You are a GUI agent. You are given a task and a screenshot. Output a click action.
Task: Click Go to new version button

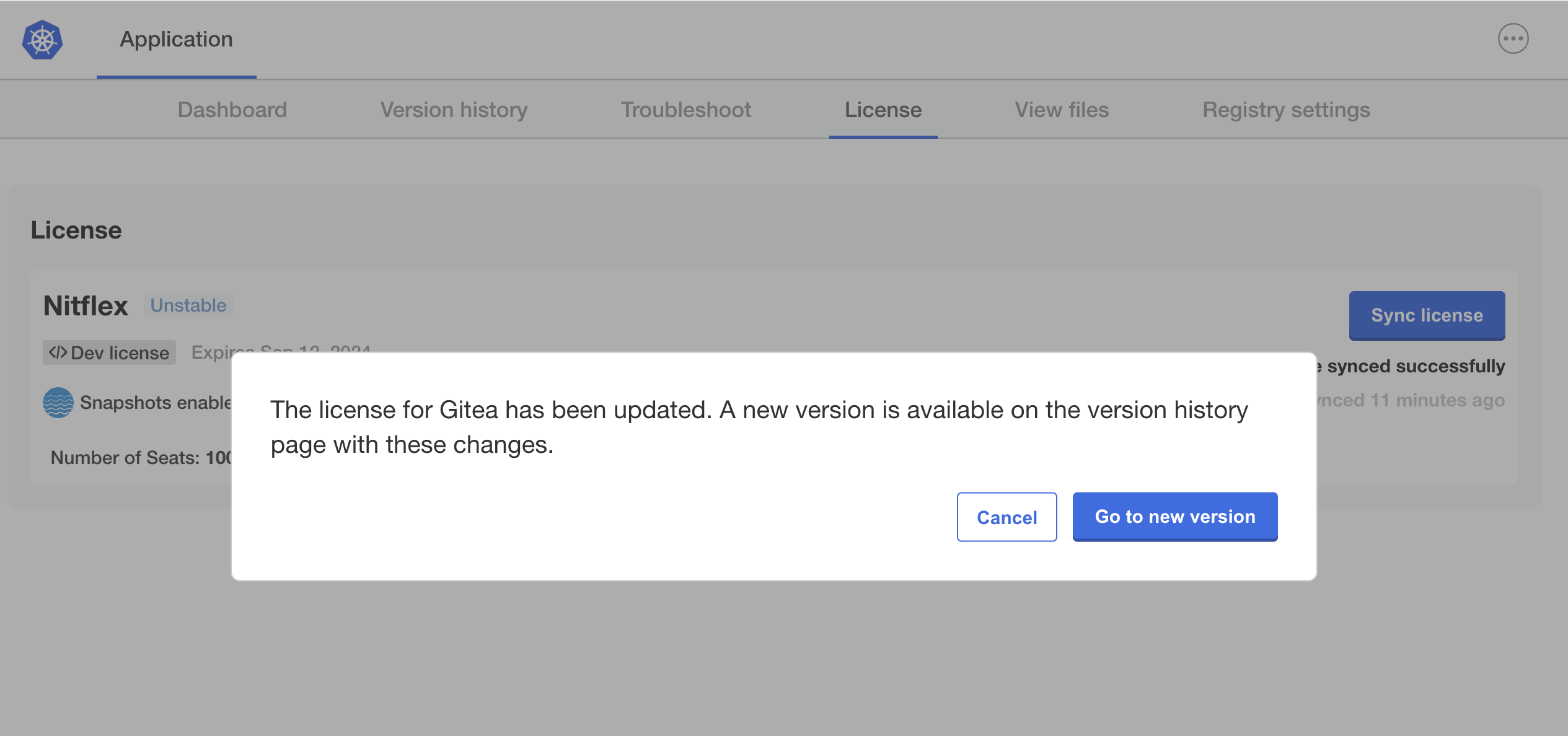(x=1175, y=517)
